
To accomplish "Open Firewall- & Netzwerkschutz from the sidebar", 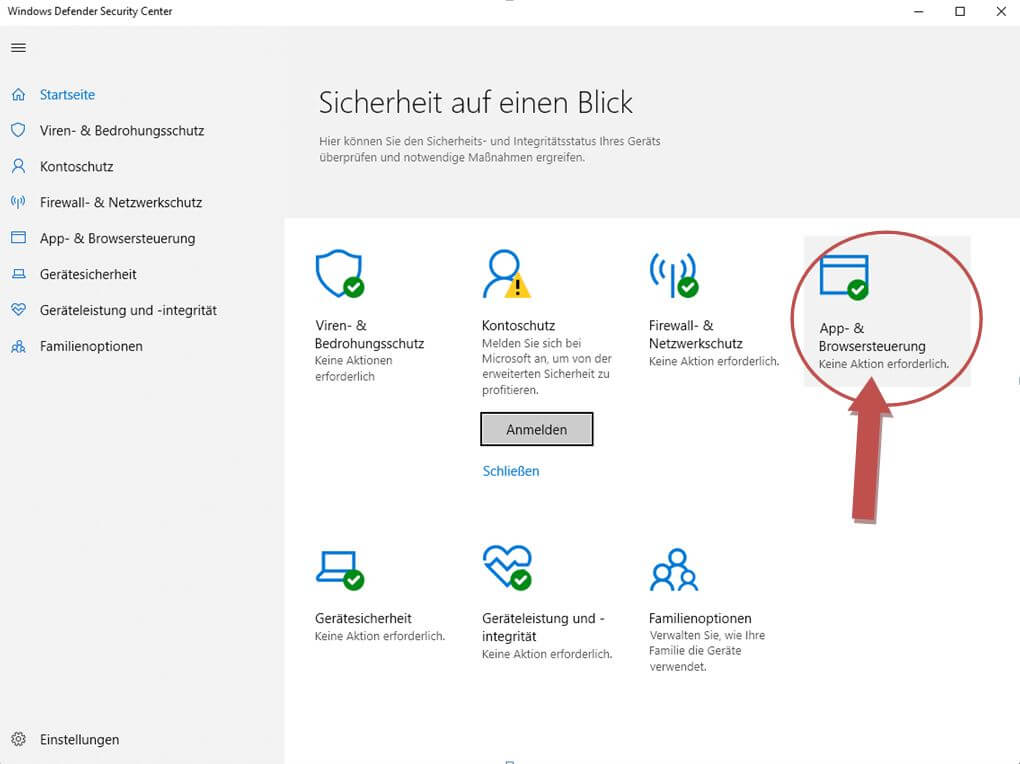I will [120, 203].
